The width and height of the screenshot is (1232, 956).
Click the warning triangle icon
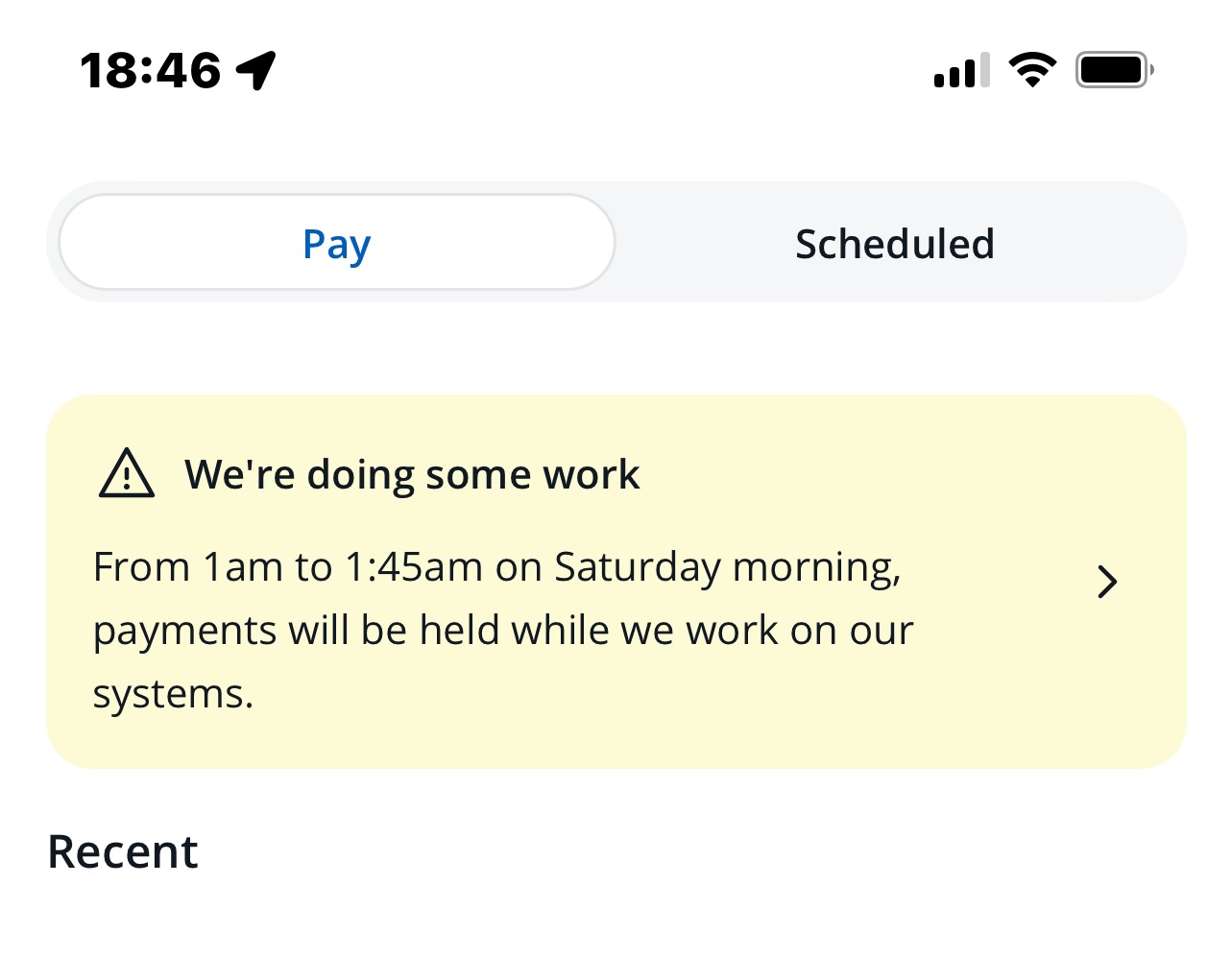coord(127,474)
